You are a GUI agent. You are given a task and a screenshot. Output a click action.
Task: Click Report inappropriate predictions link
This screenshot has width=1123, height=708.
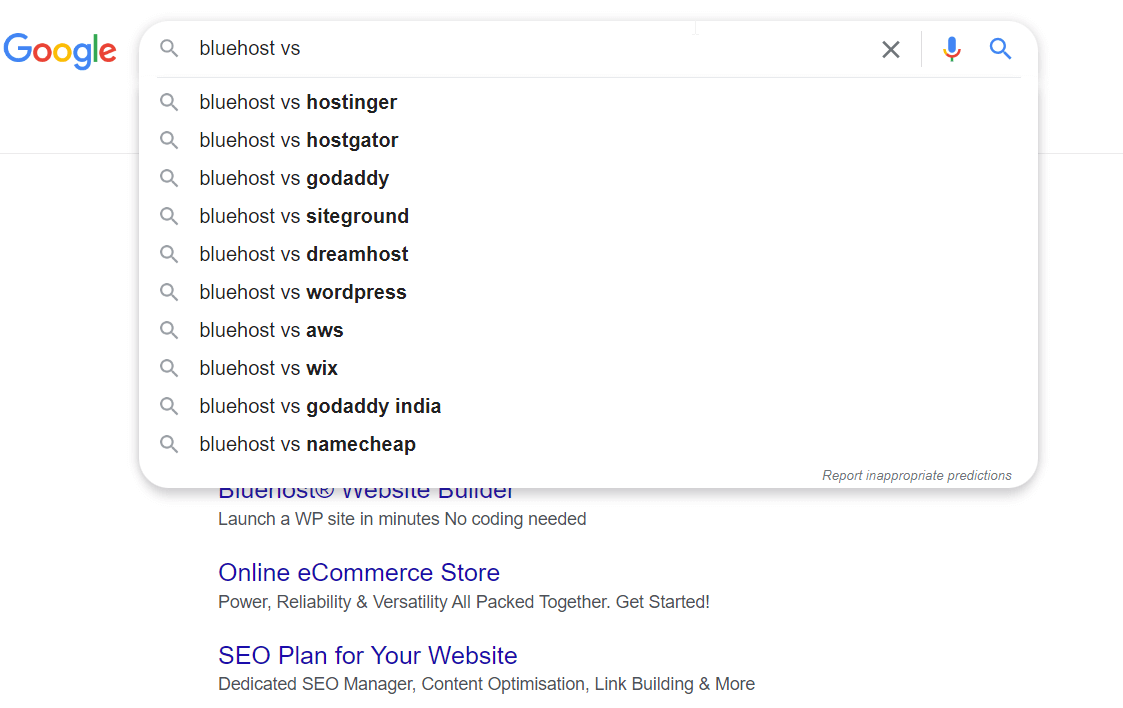point(917,475)
